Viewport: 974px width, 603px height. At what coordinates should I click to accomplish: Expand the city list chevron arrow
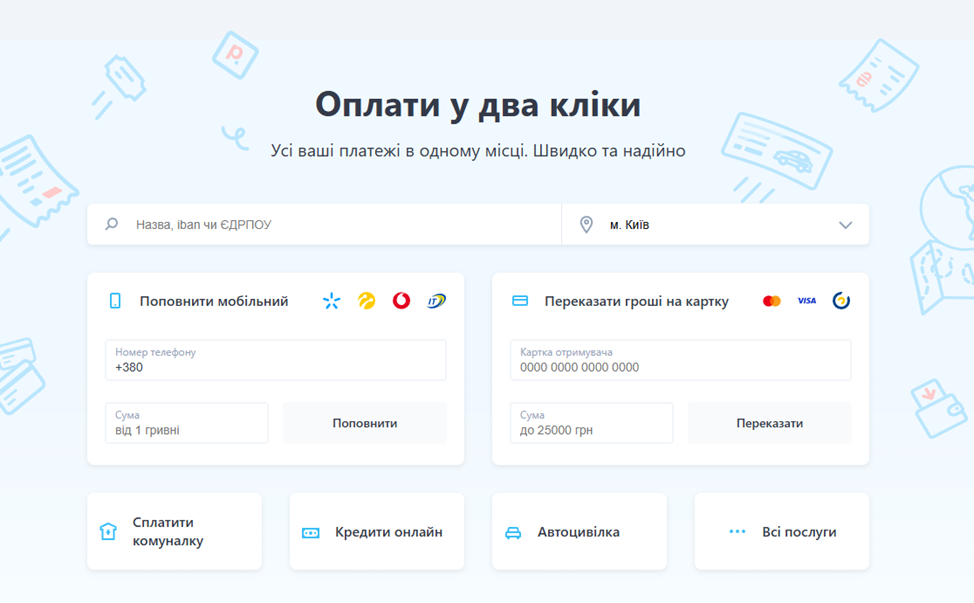(845, 225)
